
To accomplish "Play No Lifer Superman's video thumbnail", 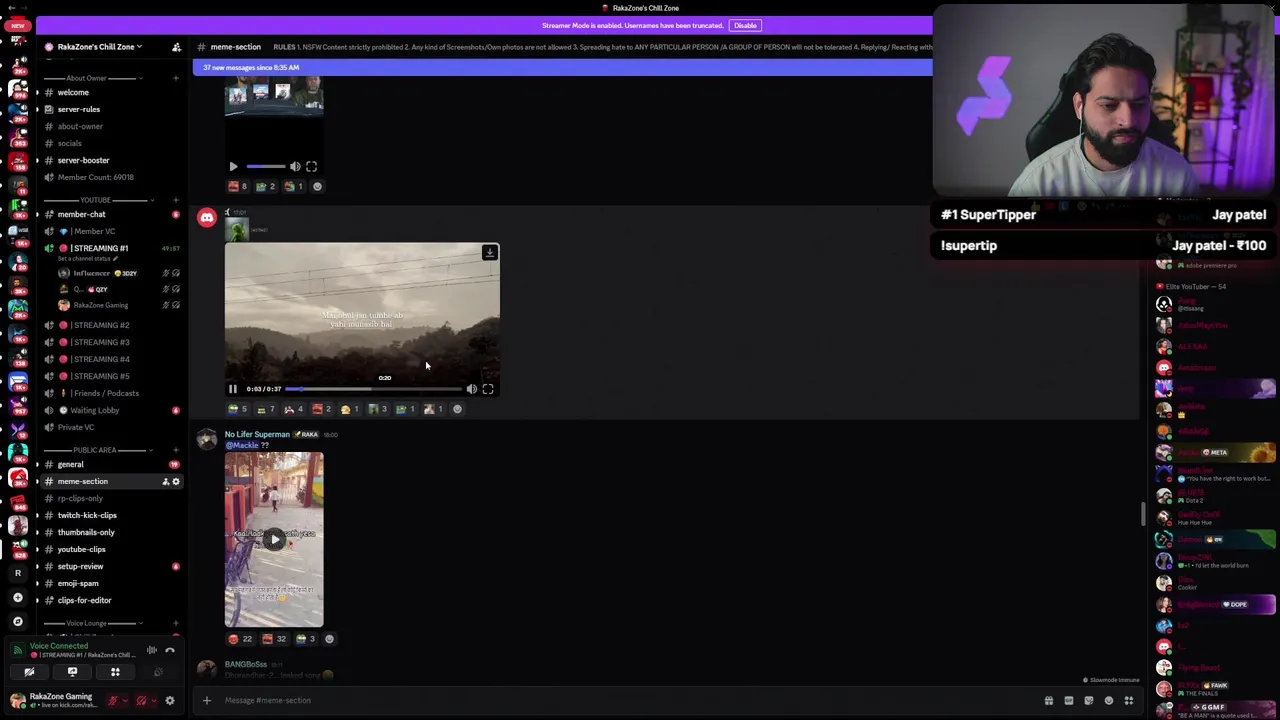I will [x=274, y=540].
